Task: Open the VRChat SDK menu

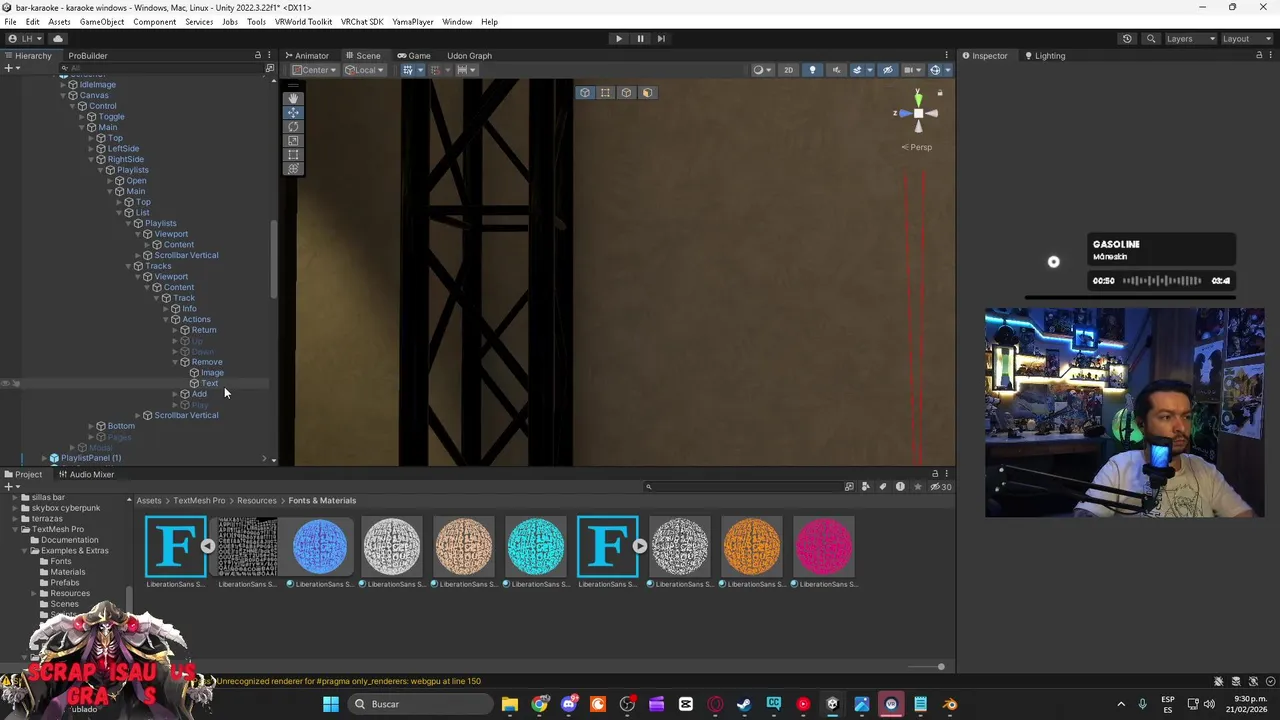Action: [x=362, y=22]
